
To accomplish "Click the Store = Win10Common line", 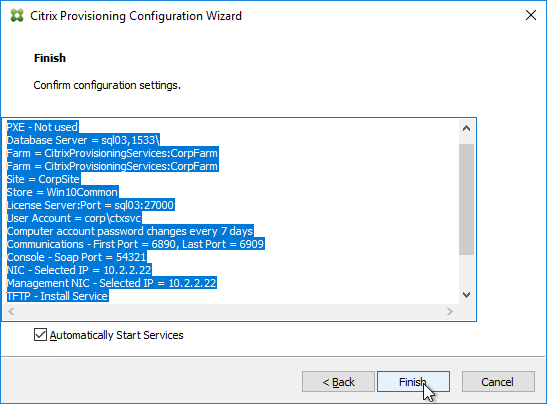I will (63, 192).
